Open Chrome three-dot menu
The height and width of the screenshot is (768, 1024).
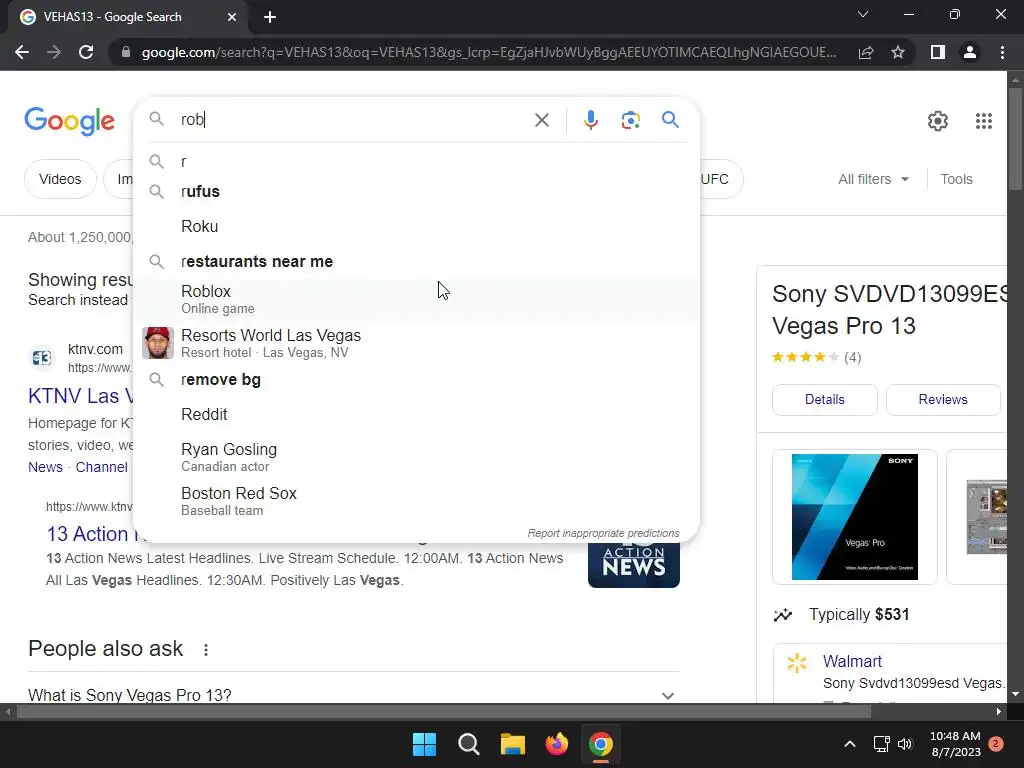[x=1002, y=52]
